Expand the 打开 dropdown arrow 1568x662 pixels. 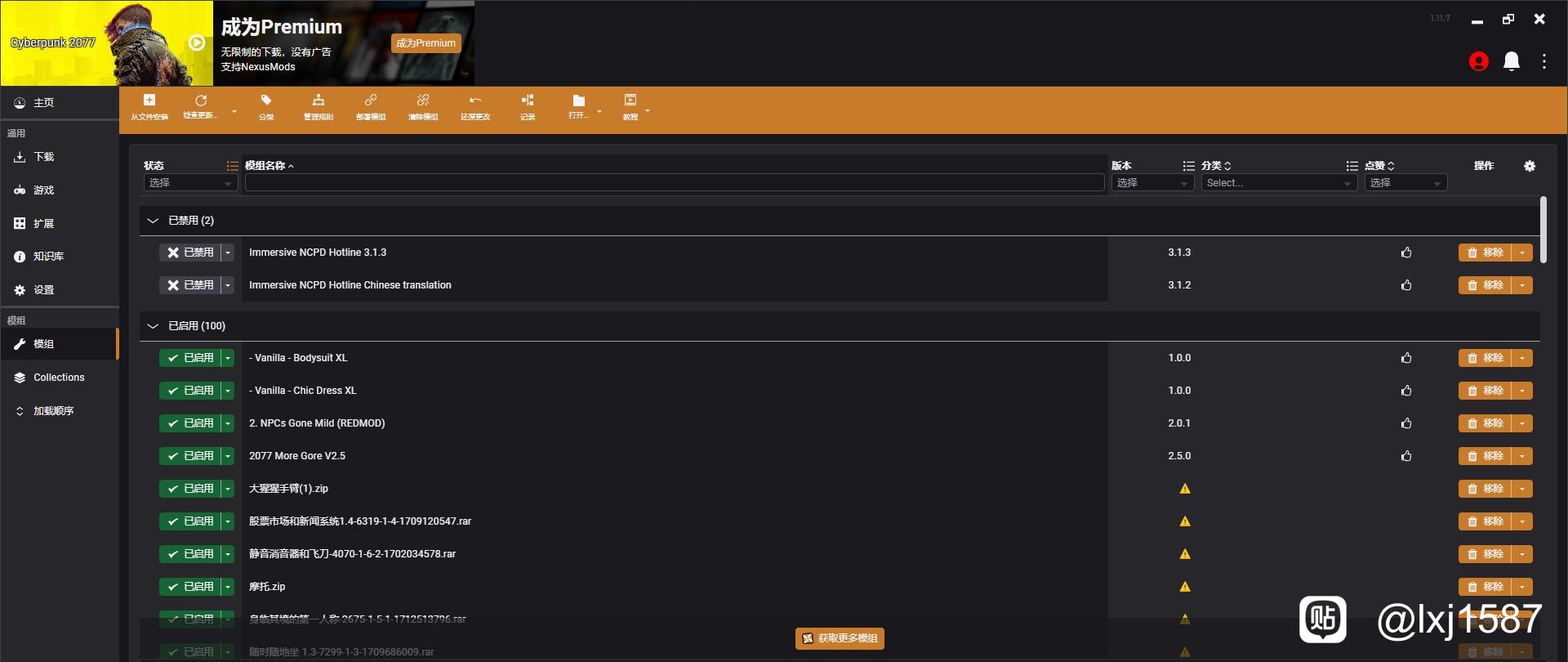pos(599,111)
